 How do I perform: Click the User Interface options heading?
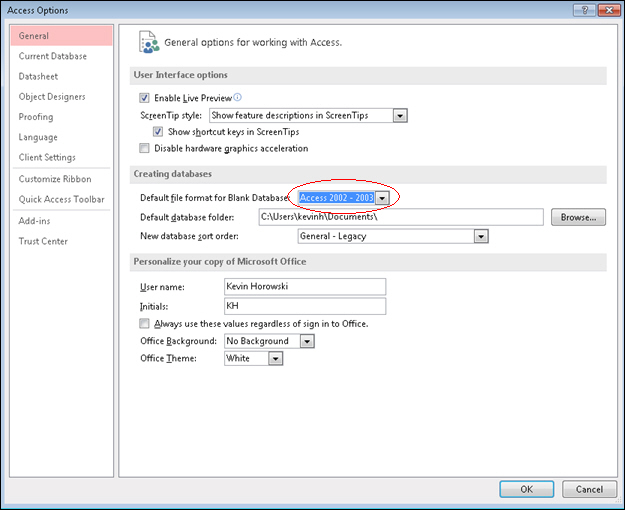click(181, 75)
